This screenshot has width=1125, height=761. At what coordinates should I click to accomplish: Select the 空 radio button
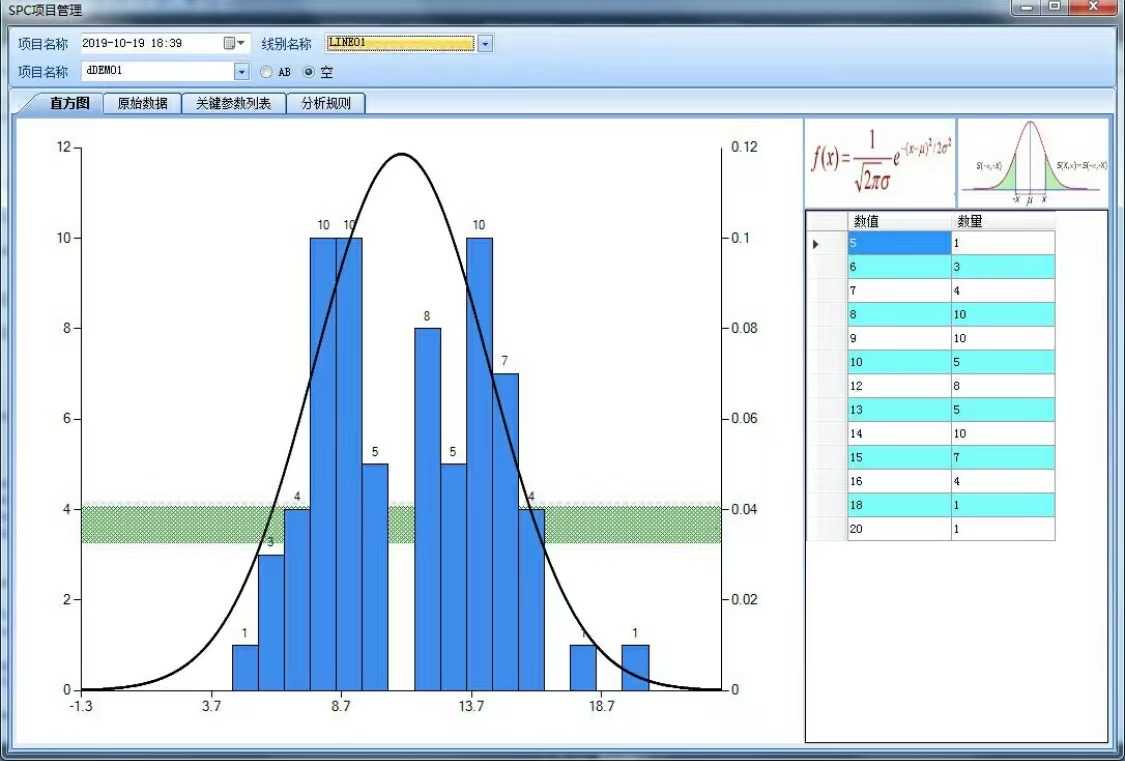309,72
